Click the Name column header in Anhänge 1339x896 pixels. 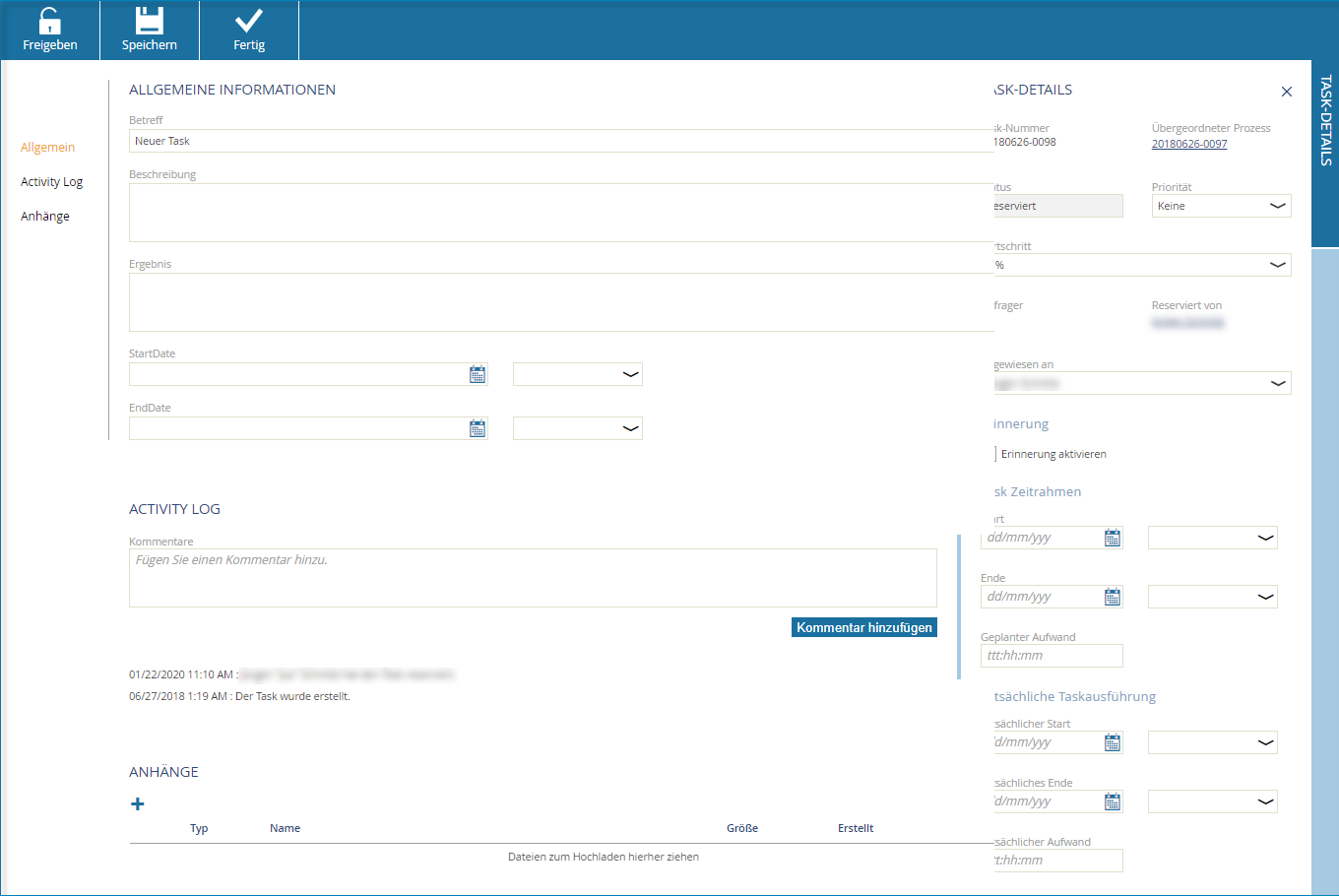tap(285, 829)
